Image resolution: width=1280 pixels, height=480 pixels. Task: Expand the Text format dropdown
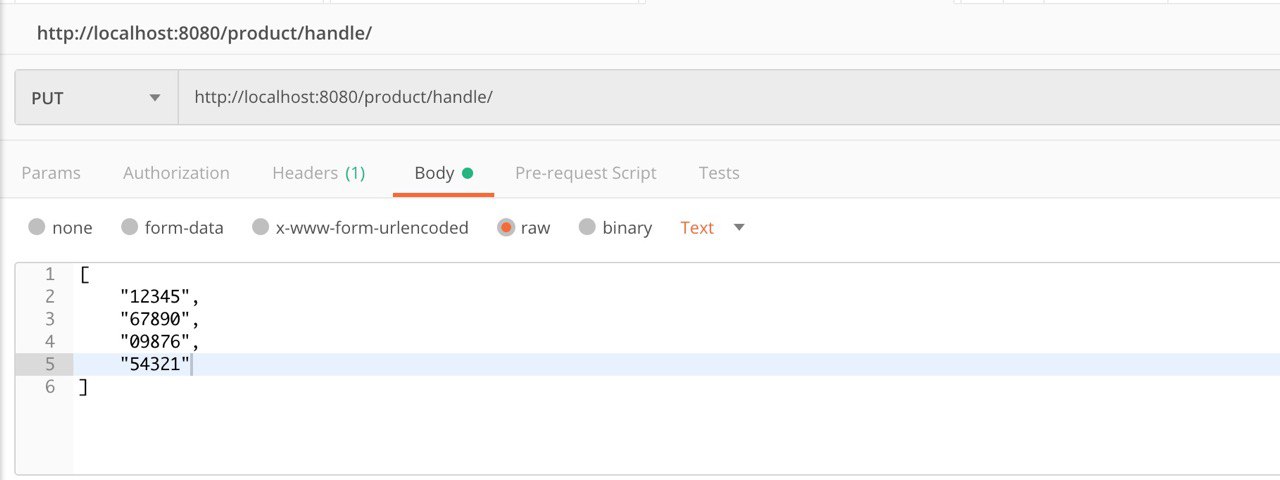point(697,228)
